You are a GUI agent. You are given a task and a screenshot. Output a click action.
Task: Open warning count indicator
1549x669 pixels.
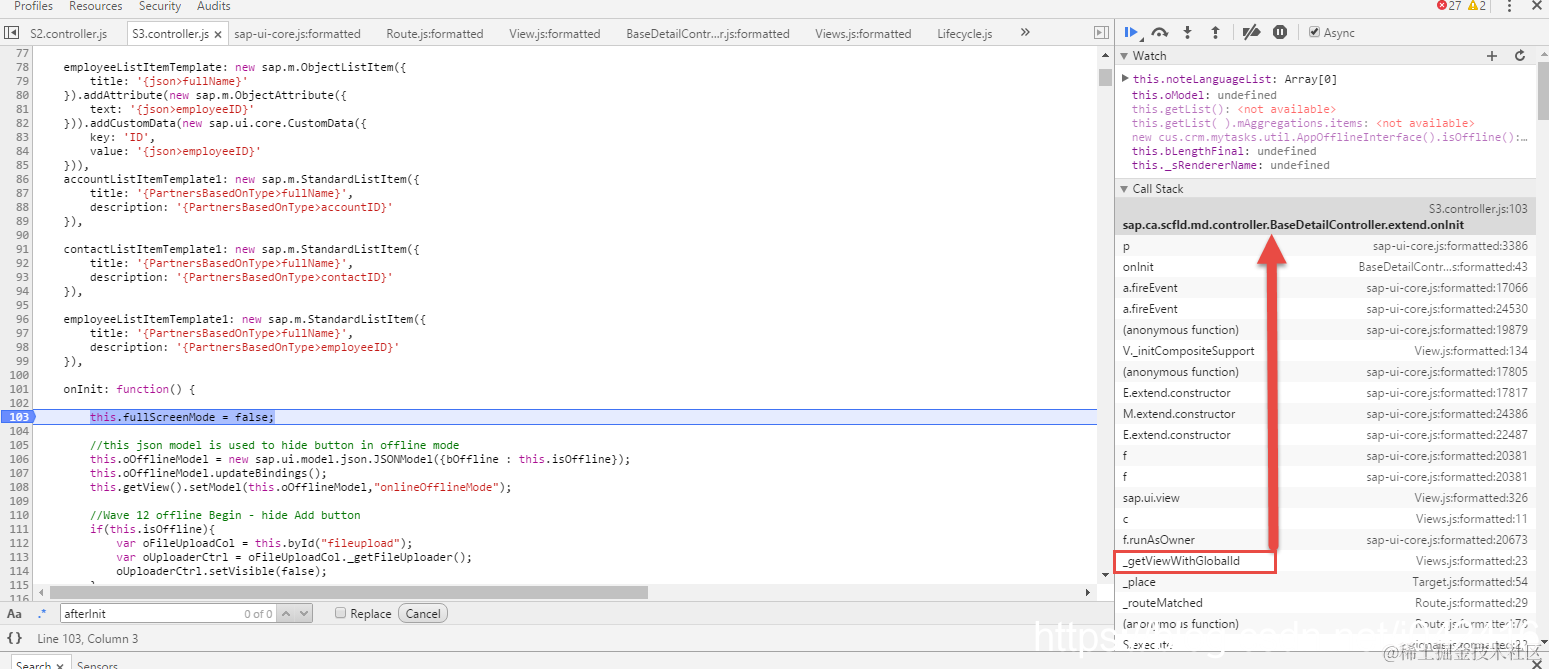coord(1477,6)
